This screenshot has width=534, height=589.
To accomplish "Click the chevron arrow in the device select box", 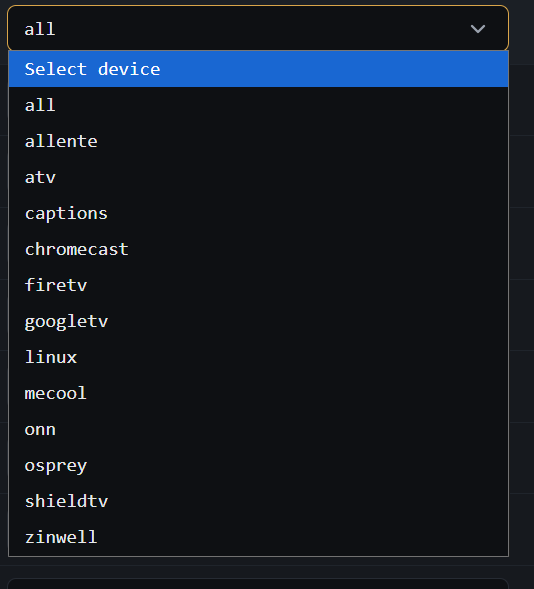I will click(x=478, y=29).
